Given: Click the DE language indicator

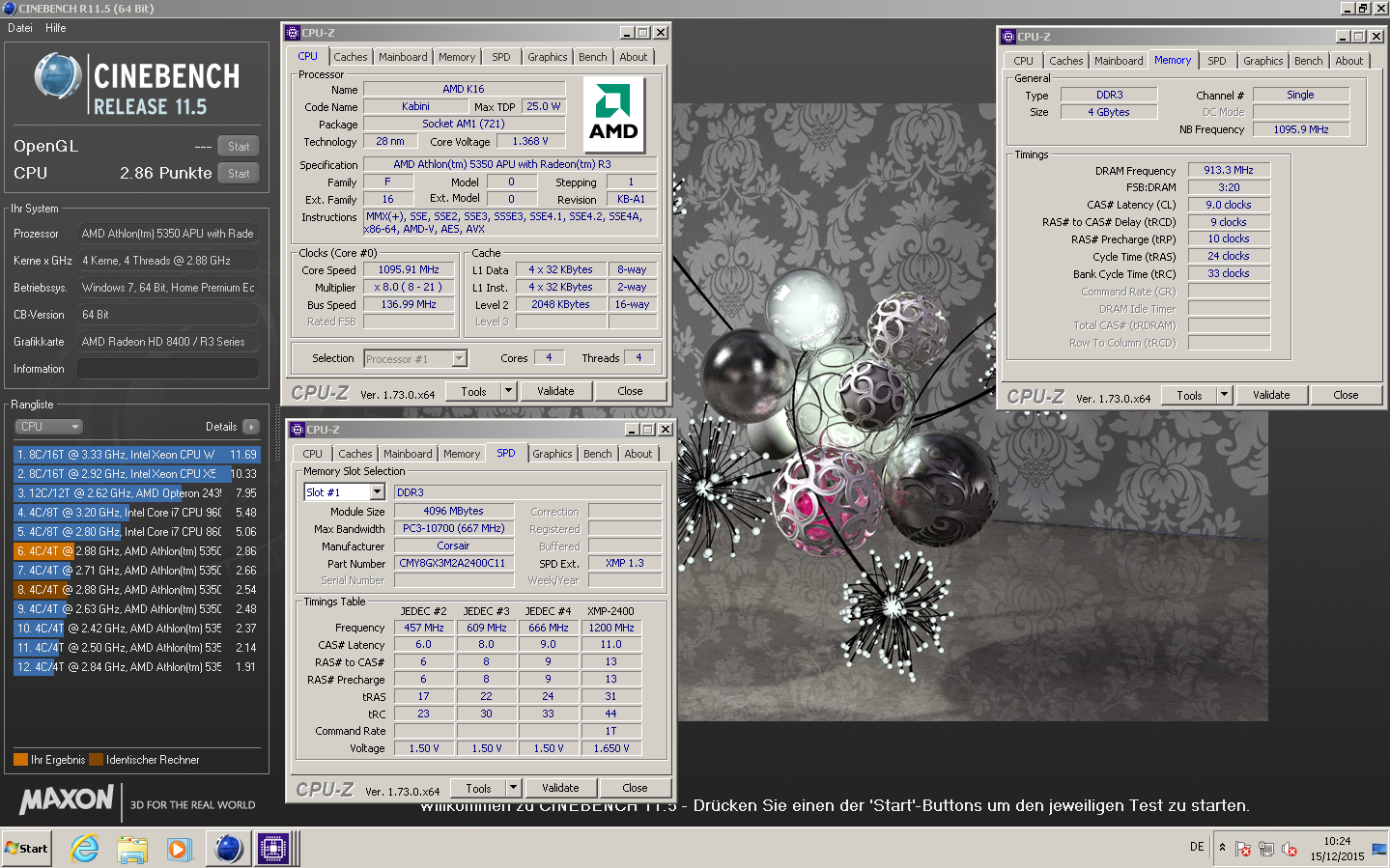Looking at the screenshot, I should (1197, 847).
